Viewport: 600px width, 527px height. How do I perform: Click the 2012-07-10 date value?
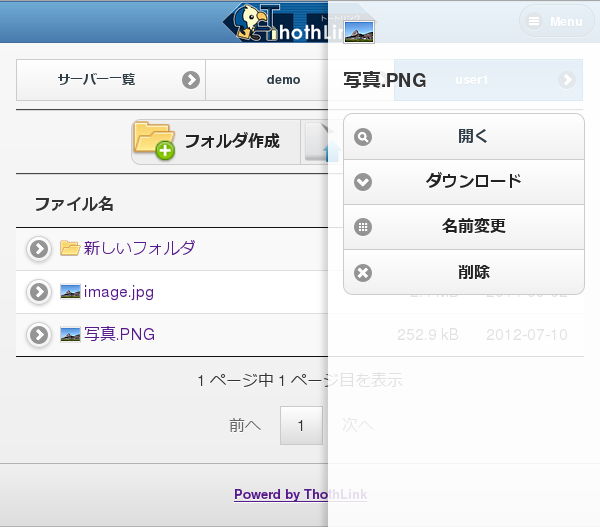pos(527,335)
